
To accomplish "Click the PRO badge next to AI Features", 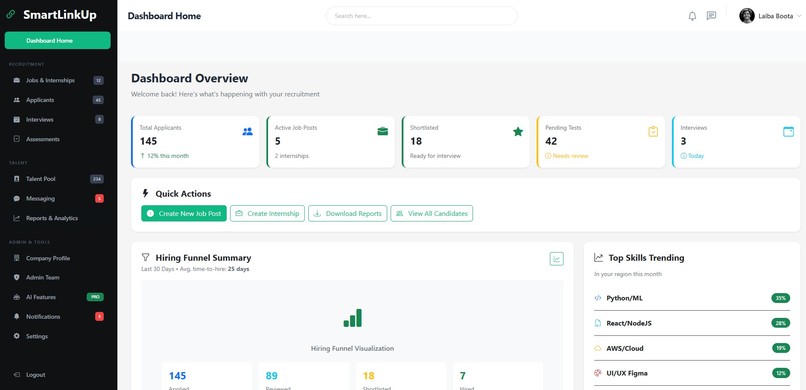I will click(x=95, y=297).
